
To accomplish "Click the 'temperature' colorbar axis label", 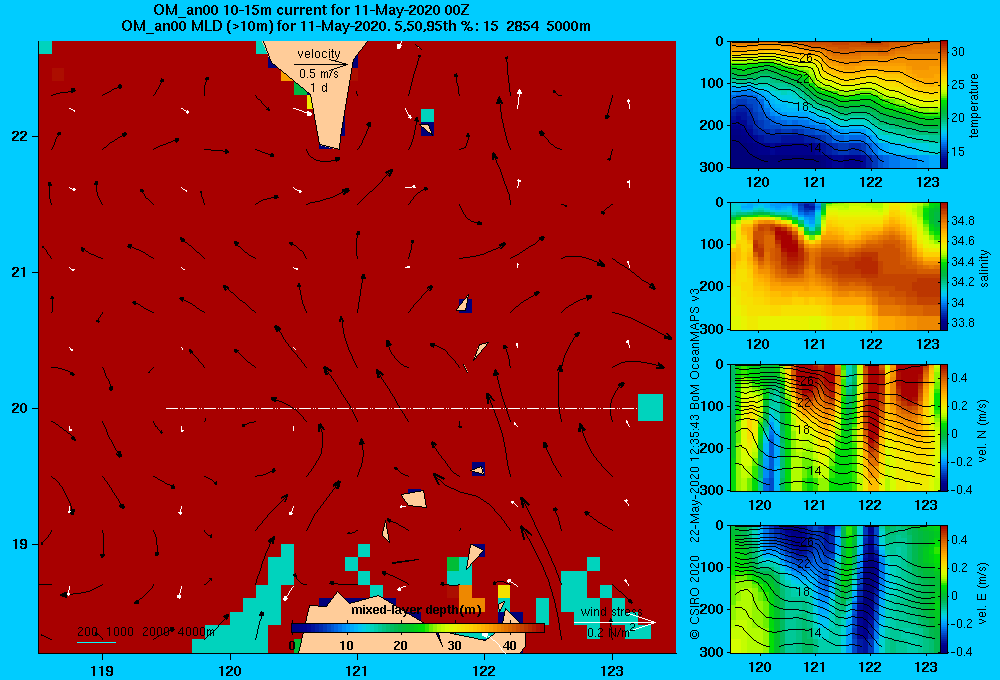I will pyautogui.click(x=974, y=105).
